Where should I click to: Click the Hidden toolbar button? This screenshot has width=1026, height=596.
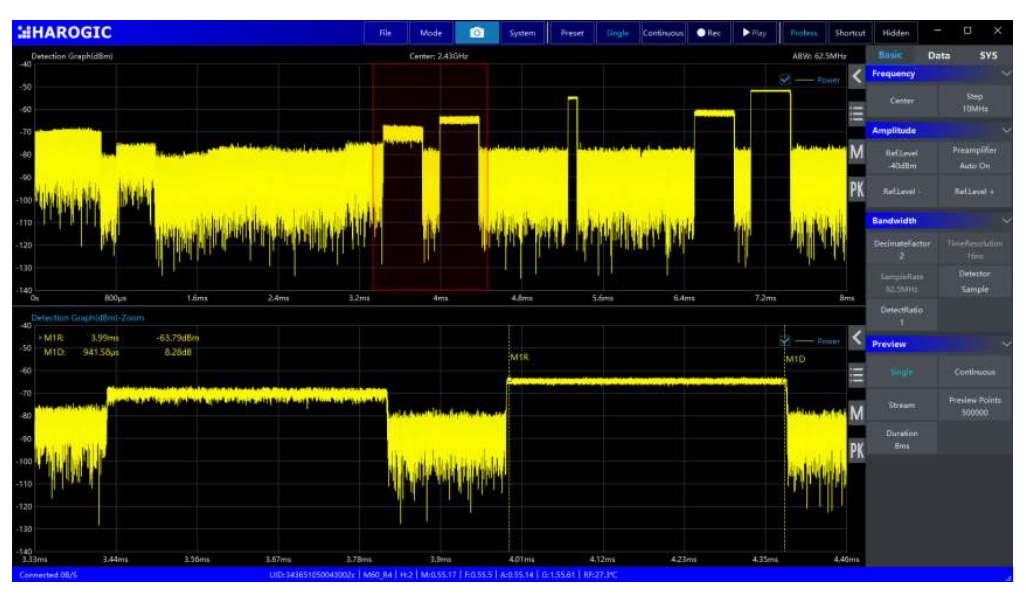pyautogui.click(x=895, y=33)
